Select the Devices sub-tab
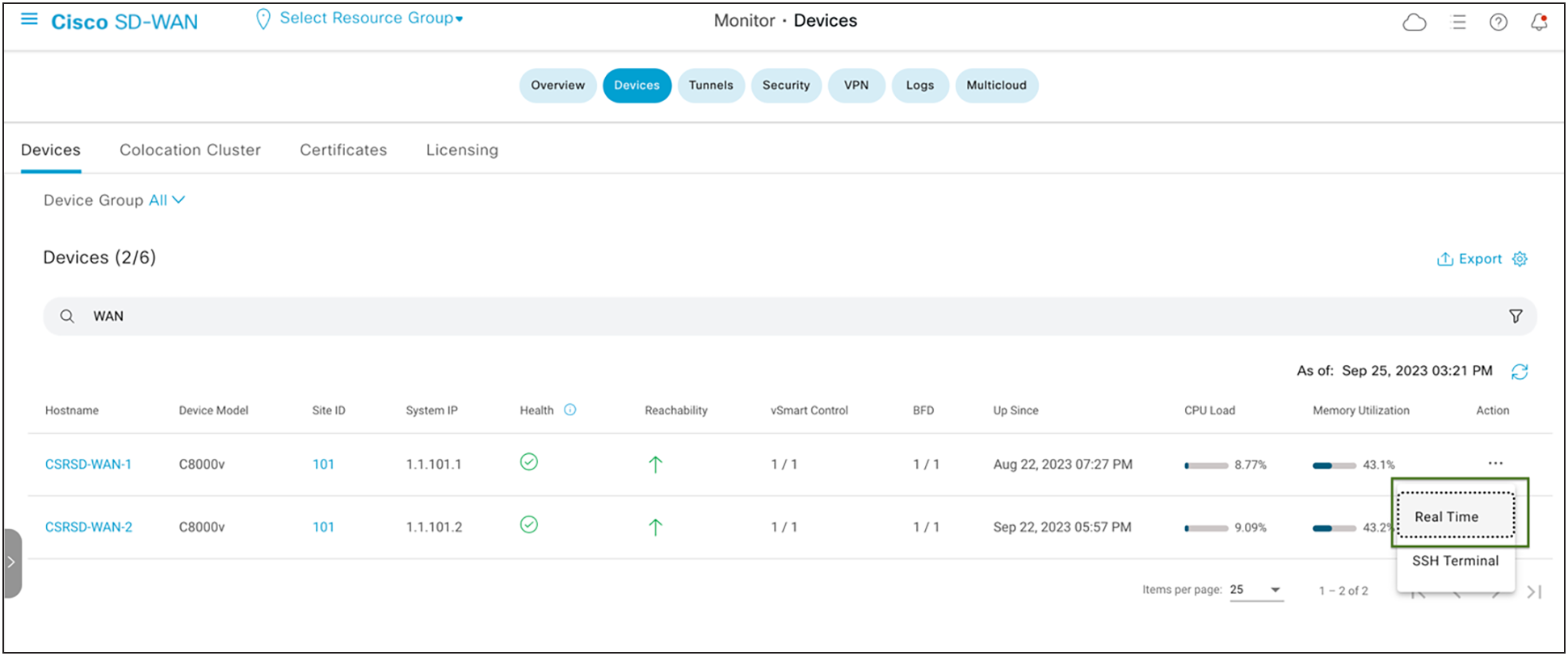1568x656 pixels. 51,150
